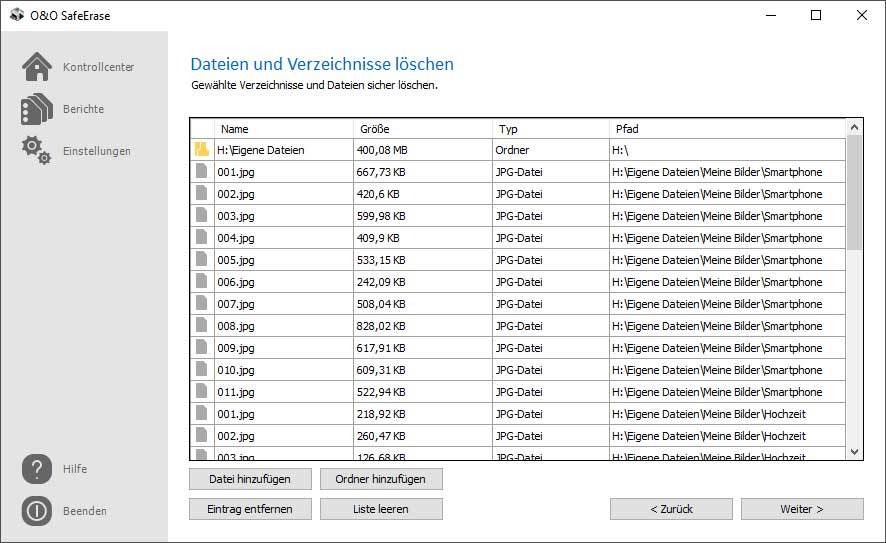Choose Beenden in the sidebar
Image resolution: width=886 pixels, height=543 pixels.
85,511
